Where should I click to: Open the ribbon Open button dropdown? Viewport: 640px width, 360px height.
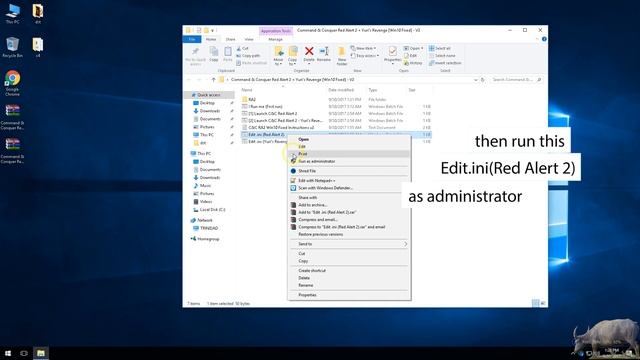[422, 48]
